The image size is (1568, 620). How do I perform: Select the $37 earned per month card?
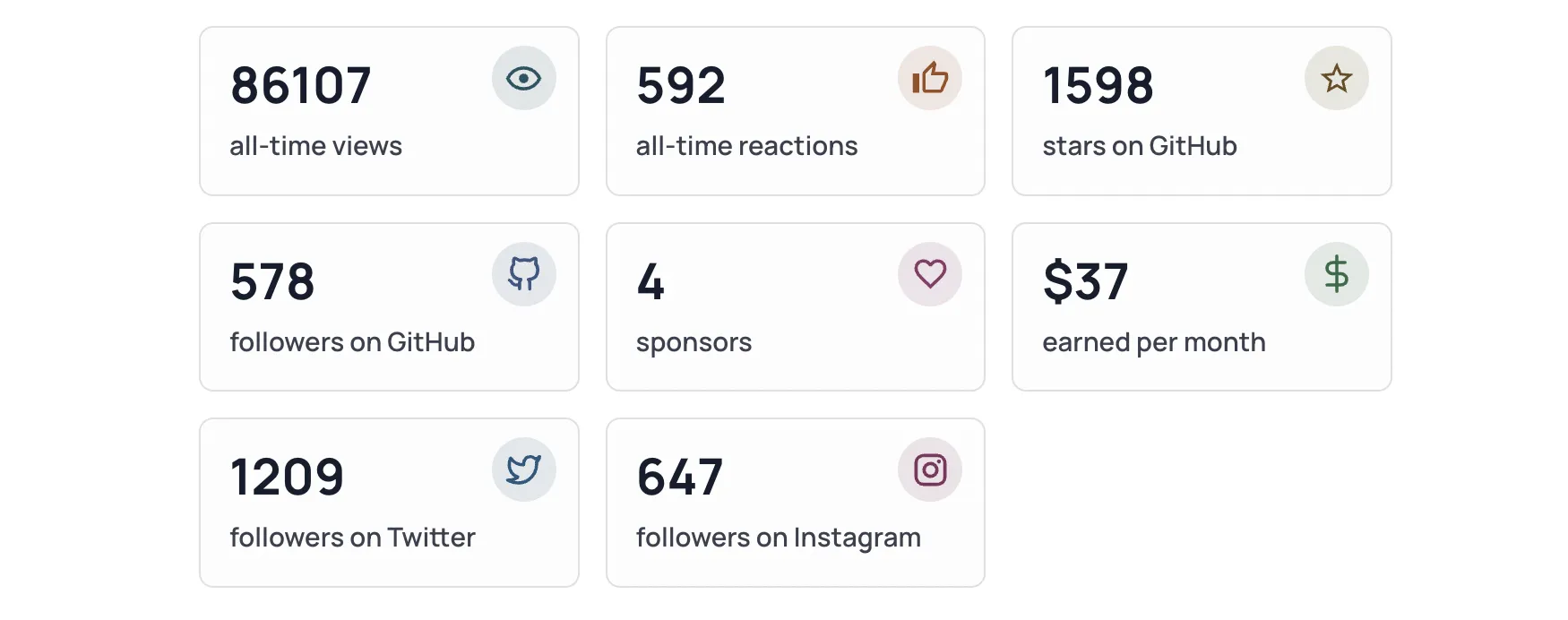click(1201, 306)
